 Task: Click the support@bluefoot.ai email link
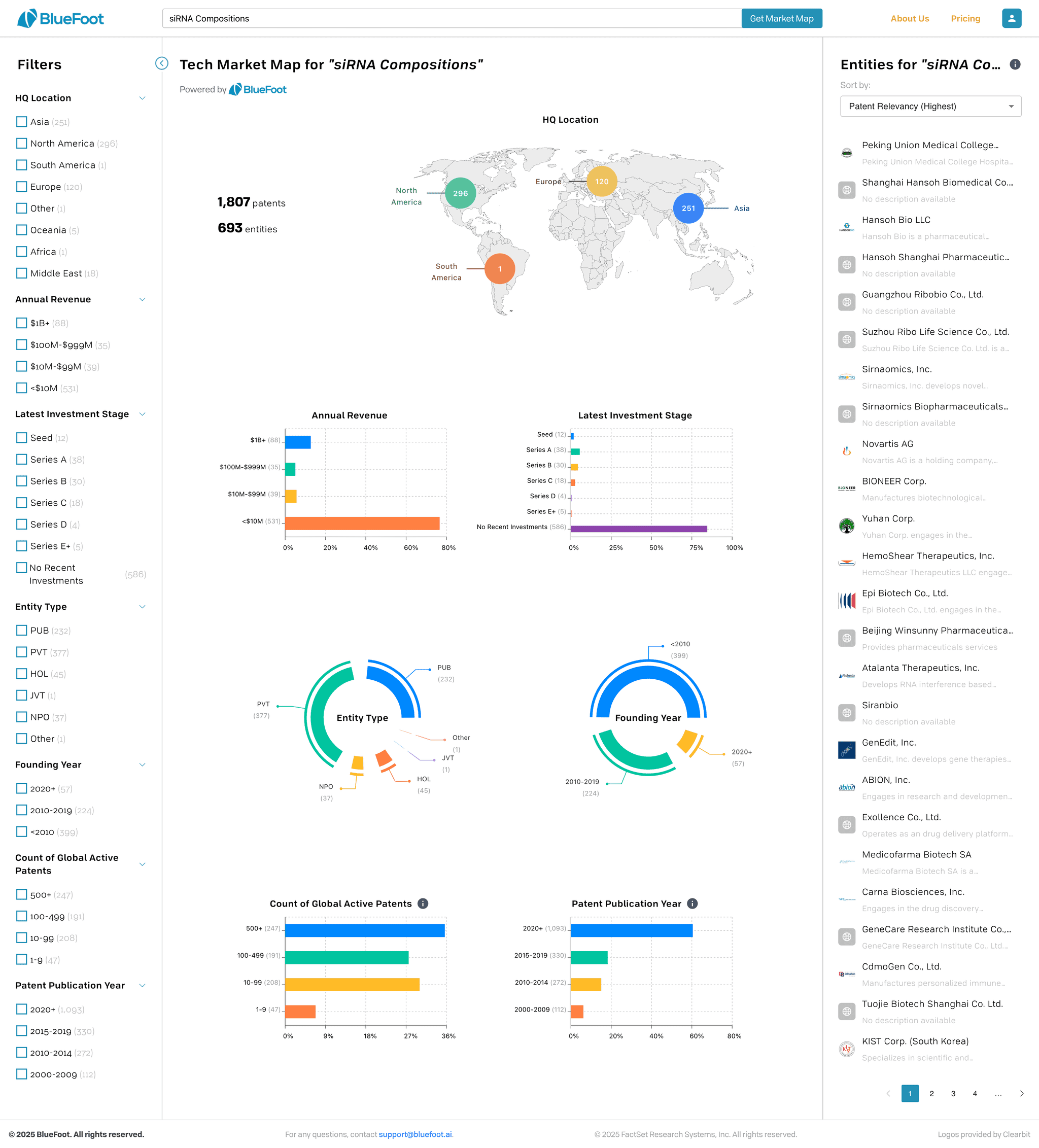click(x=414, y=1134)
